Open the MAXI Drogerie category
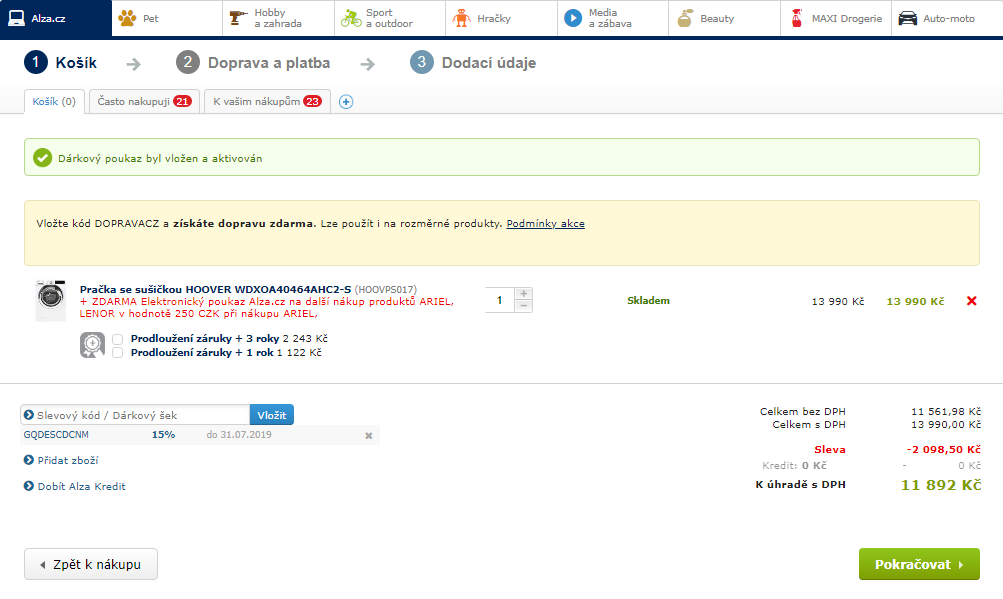The height and width of the screenshot is (599, 1003). point(836,18)
